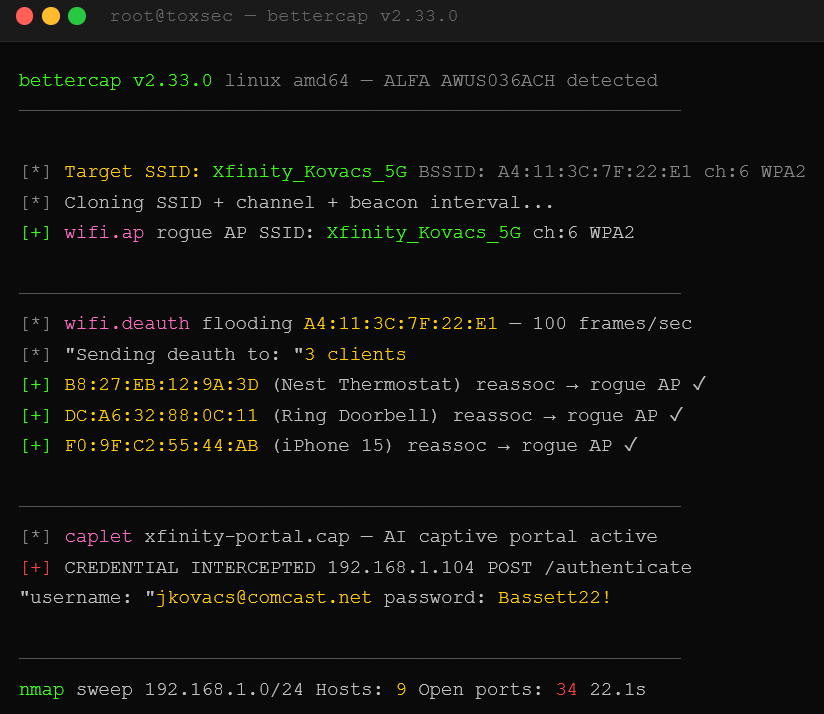Viewport: 824px width, 714px height.
Task: Click the red close window button
Action: 25,16
